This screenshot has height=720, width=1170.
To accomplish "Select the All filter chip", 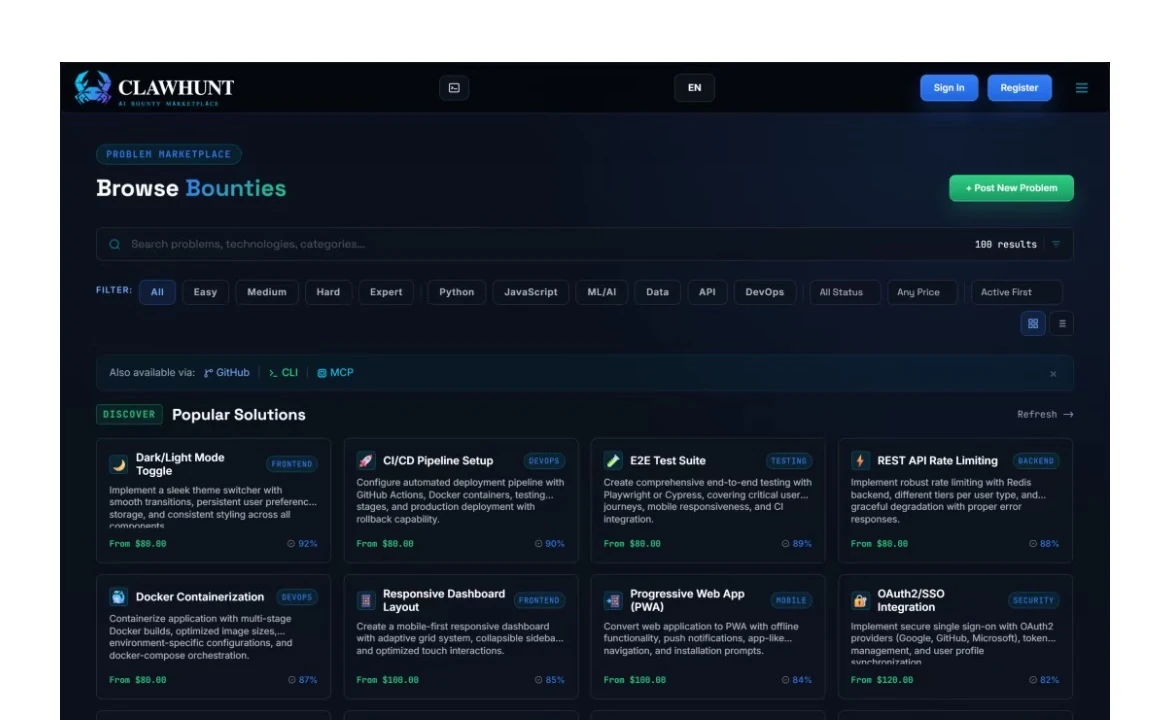I will pos(157,292).
